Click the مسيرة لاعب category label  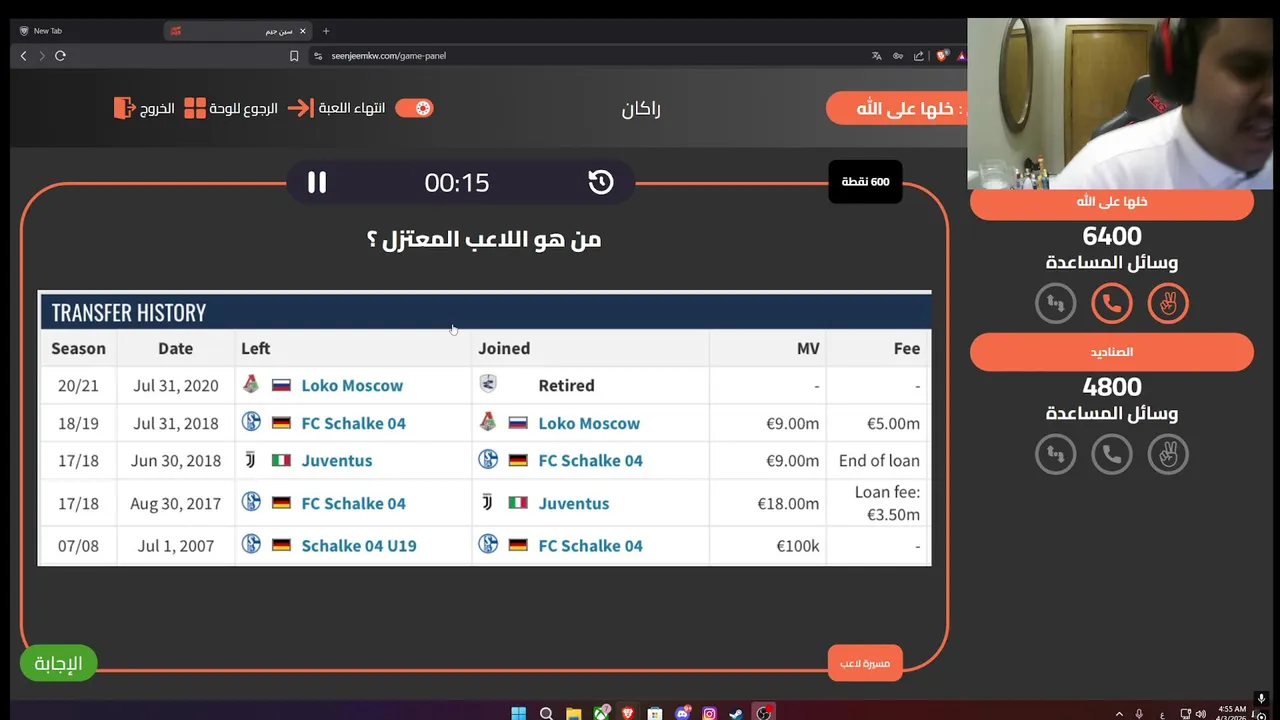[x=865, y=663]
